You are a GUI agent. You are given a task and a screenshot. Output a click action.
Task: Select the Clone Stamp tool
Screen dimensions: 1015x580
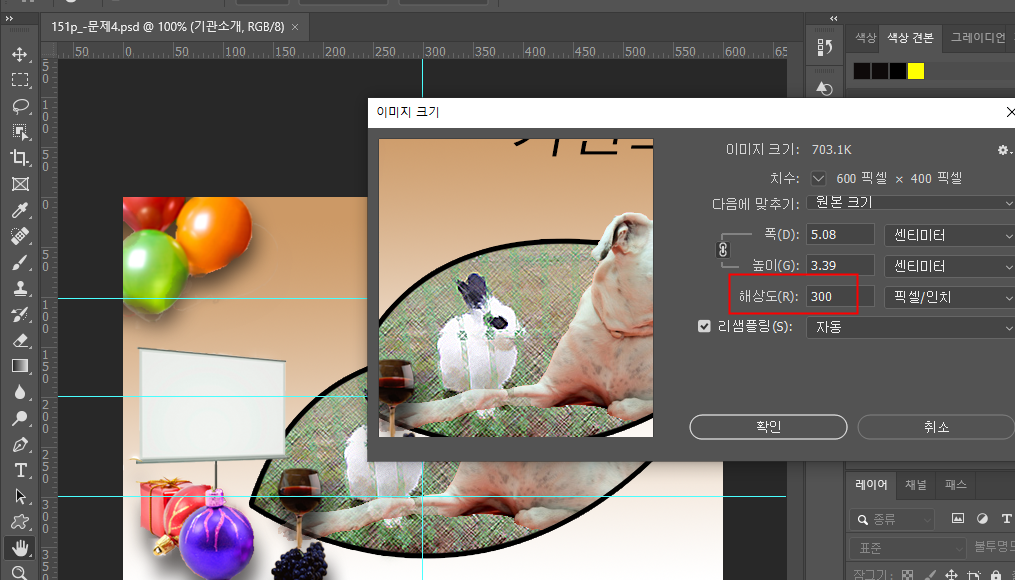(x=19, y=288)
